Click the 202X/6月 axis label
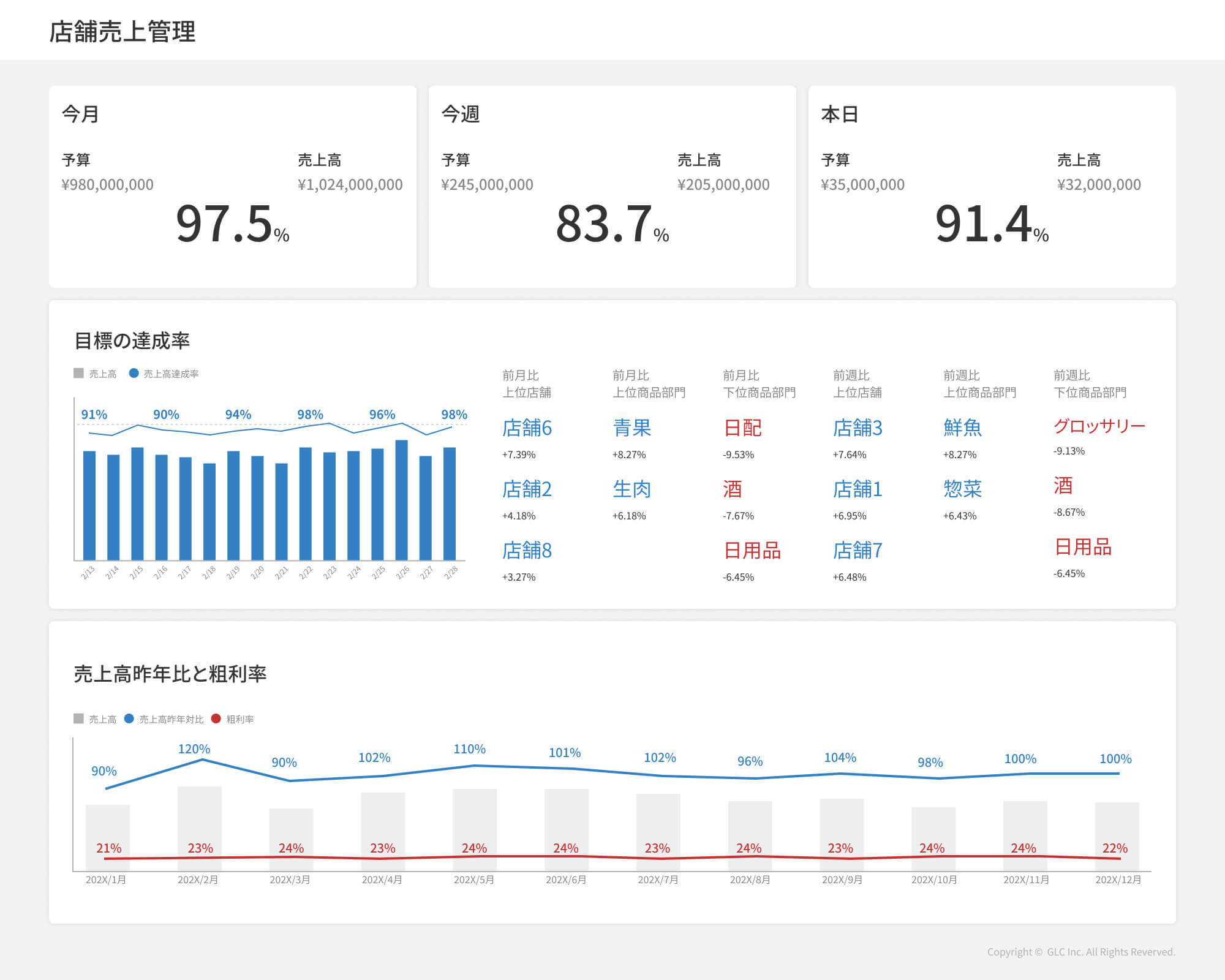 point(566,880)
